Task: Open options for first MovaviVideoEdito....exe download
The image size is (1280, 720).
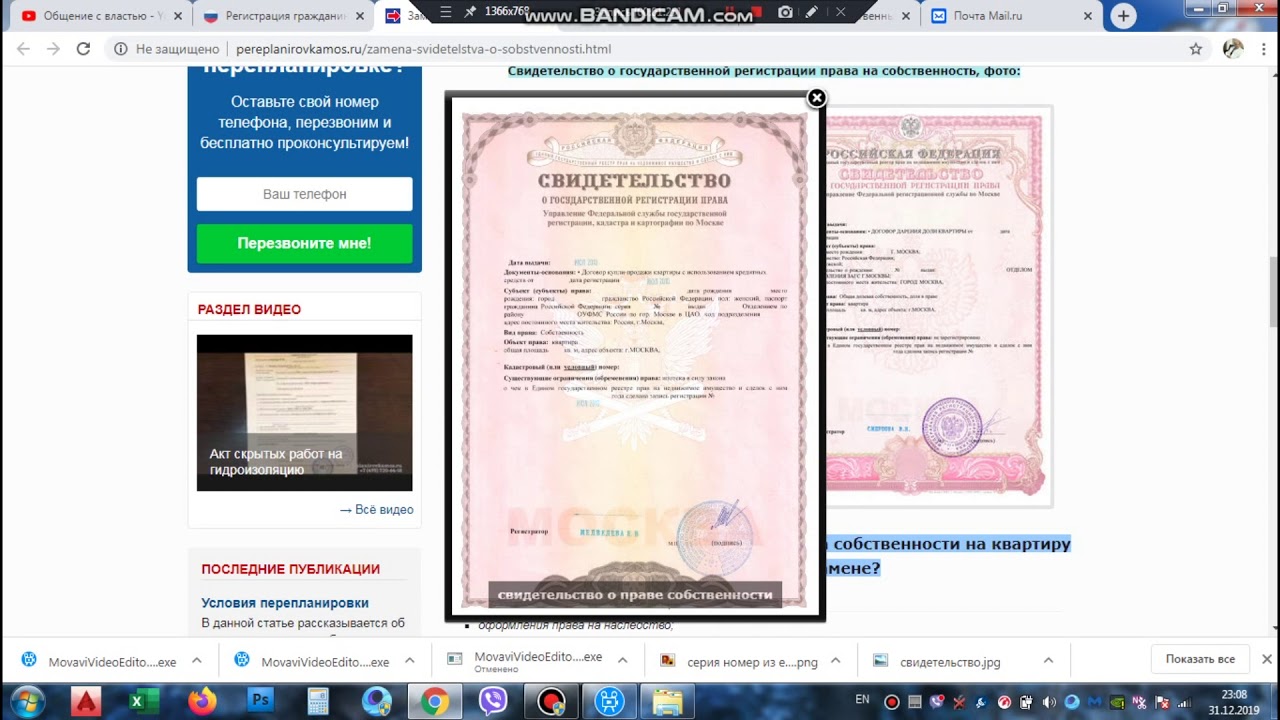Action: [x=197, y=661]
